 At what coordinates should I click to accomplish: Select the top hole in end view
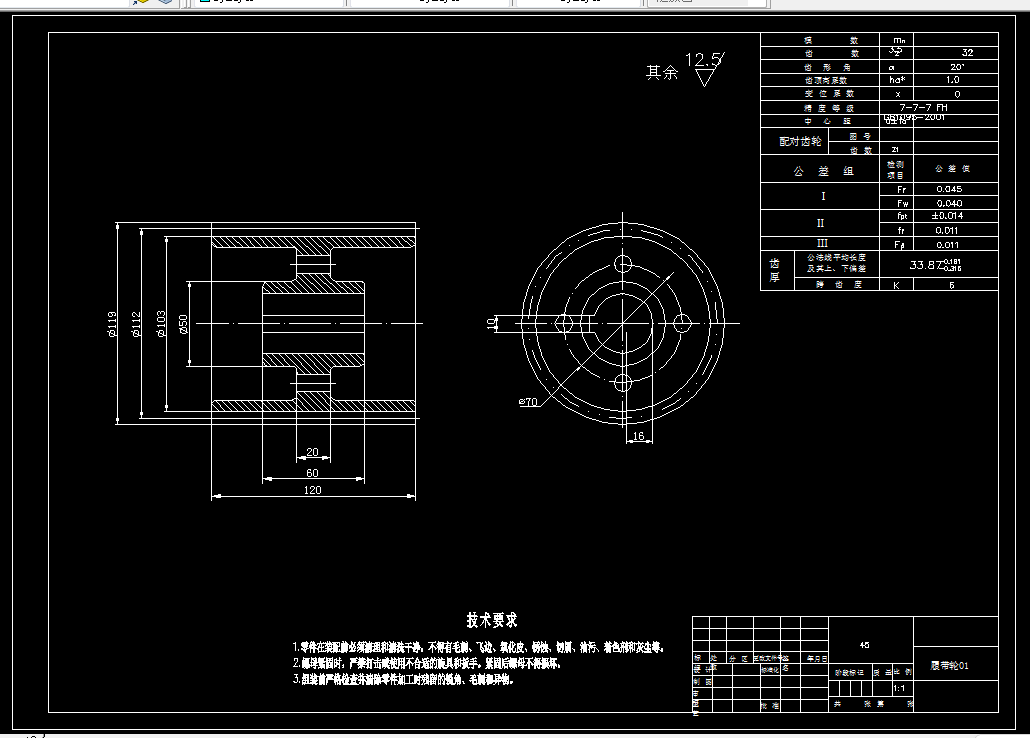(x=623, y=264)
